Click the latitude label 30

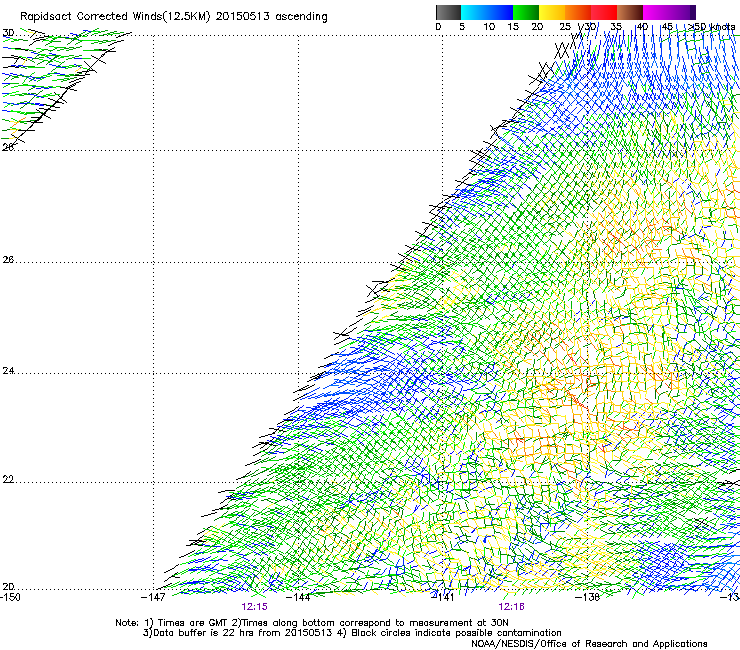pos(8,33)
